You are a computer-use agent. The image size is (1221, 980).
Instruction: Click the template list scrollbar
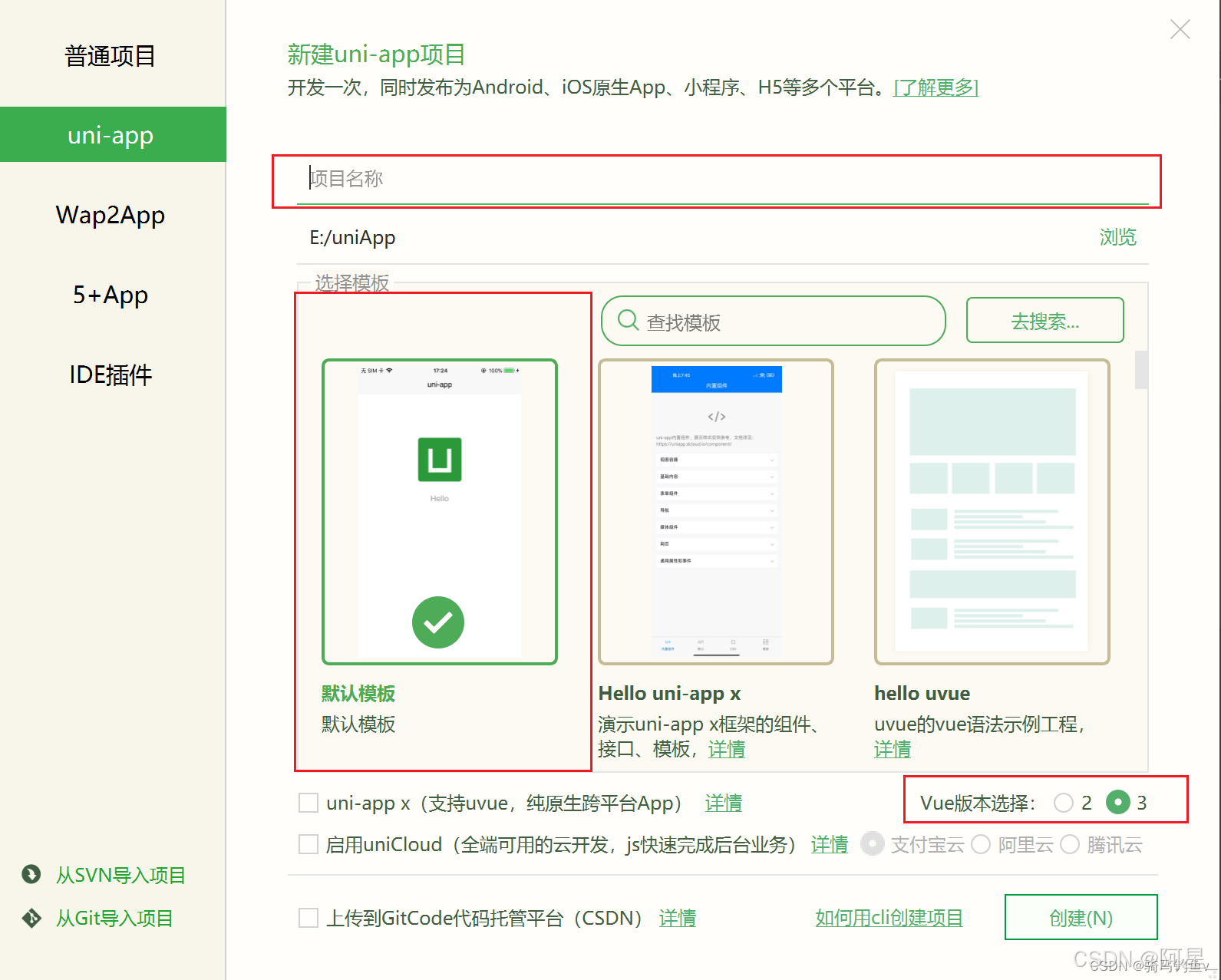pyautogui.click(x=1141, y=370)
